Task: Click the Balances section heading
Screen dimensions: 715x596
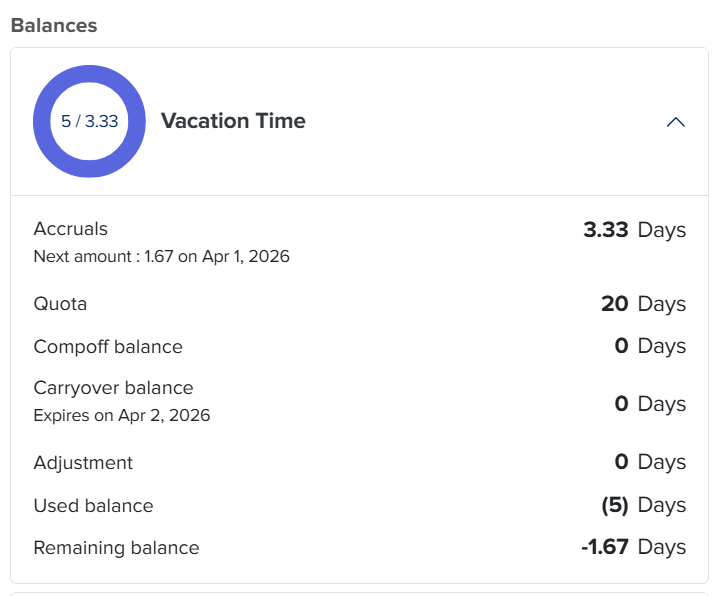Action: (x=54, y=26)
